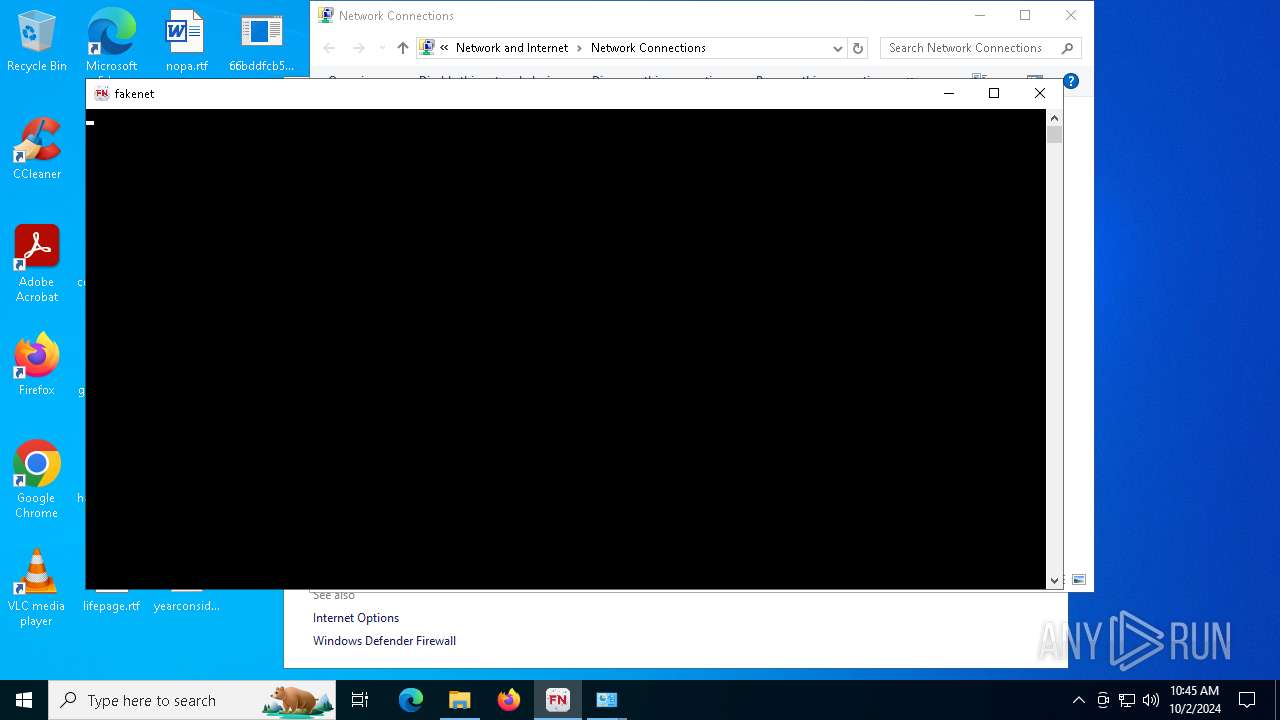Open the Internet Options link

tap(356, 618)
